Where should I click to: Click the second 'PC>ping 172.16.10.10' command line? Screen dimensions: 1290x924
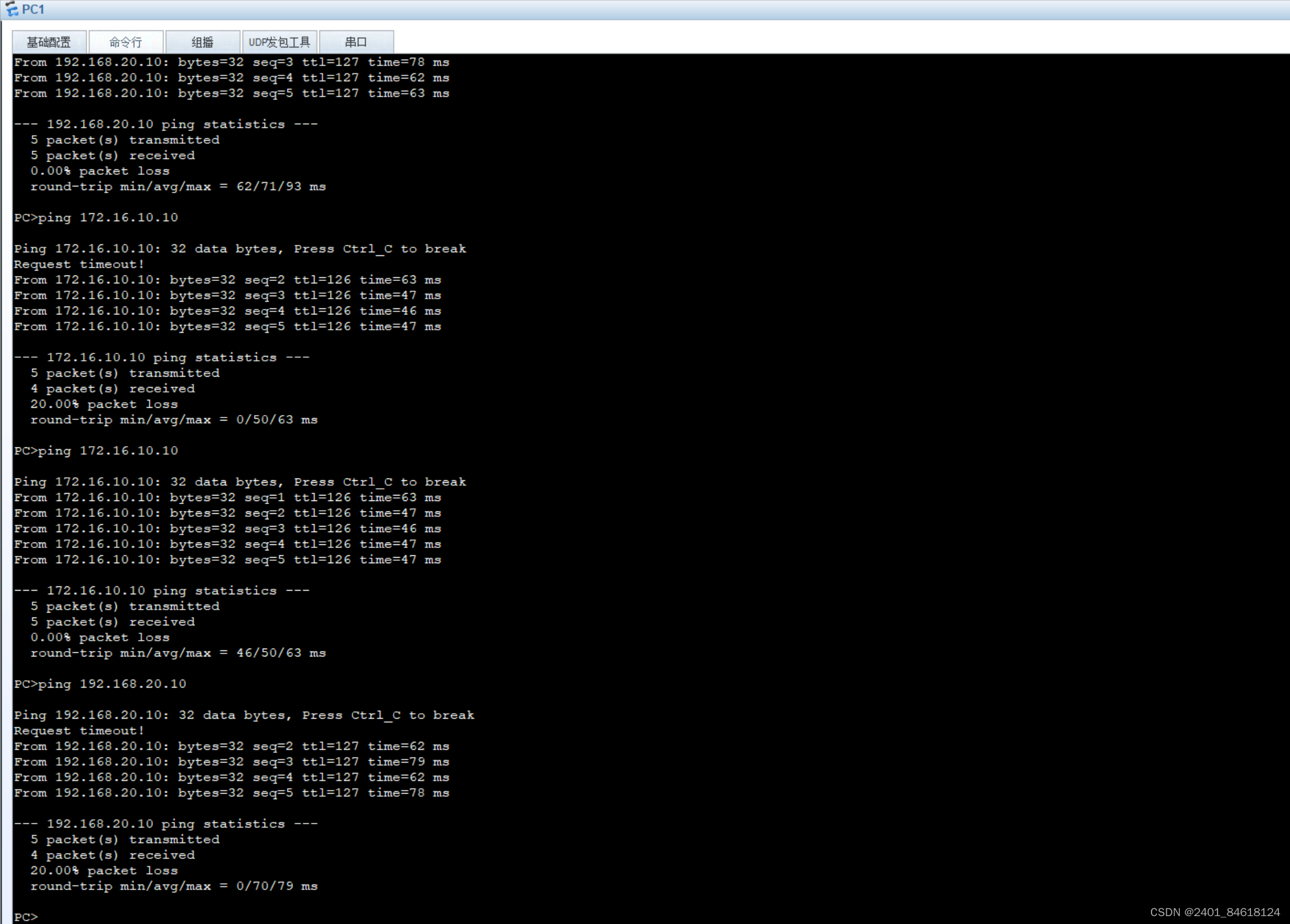point(96,450)
